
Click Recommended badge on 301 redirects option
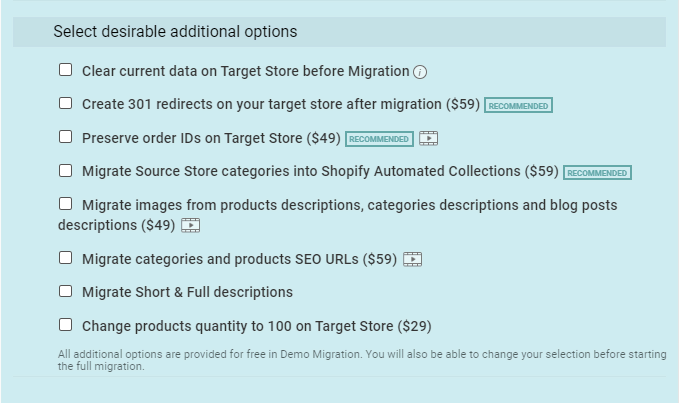(x=518, y=105)
